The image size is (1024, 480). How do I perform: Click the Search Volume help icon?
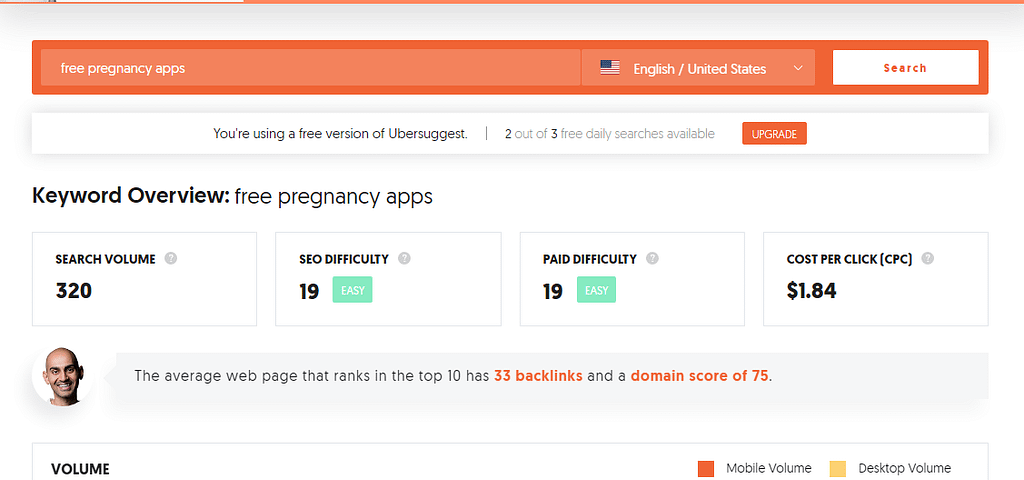point(171,259)
